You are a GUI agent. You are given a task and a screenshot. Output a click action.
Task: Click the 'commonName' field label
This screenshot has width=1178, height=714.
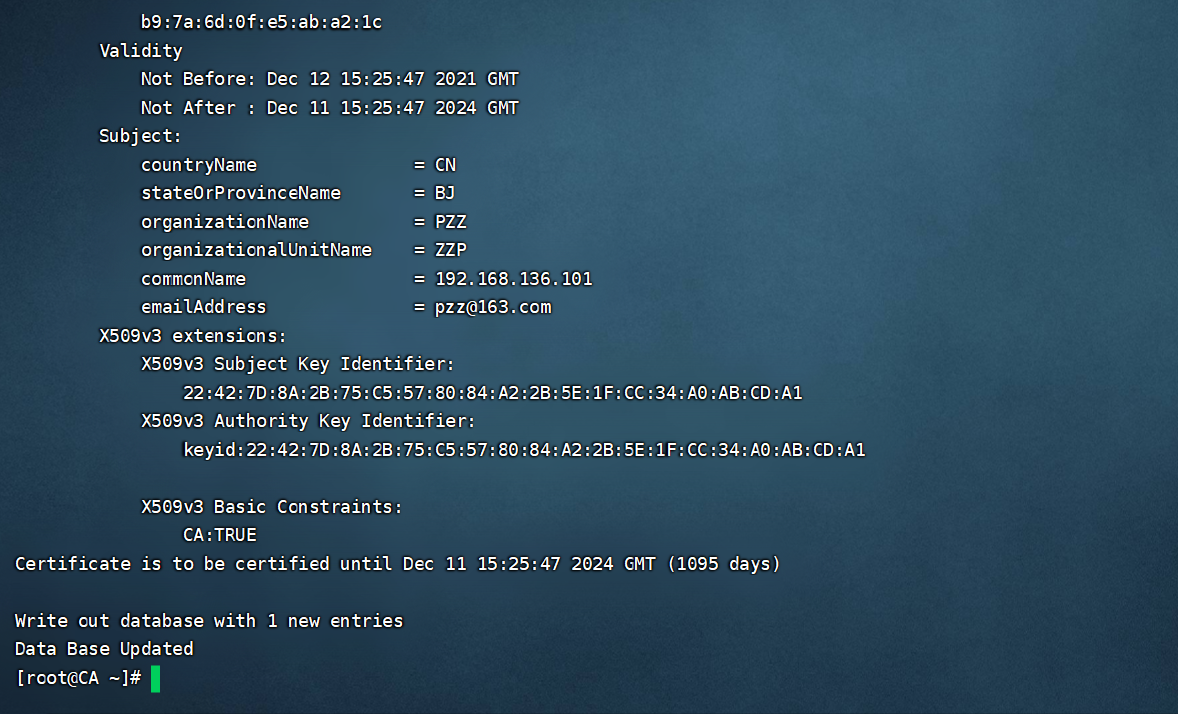[194, 279]
